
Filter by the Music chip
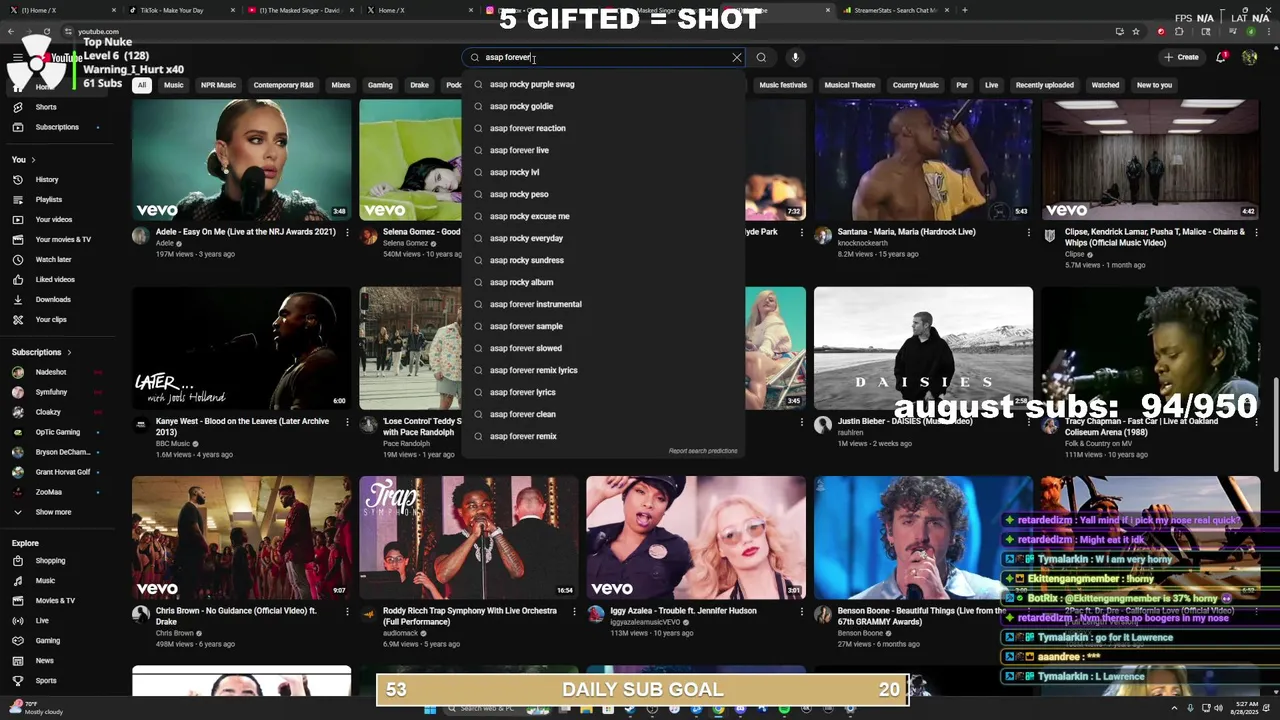[x=174, y=85]
